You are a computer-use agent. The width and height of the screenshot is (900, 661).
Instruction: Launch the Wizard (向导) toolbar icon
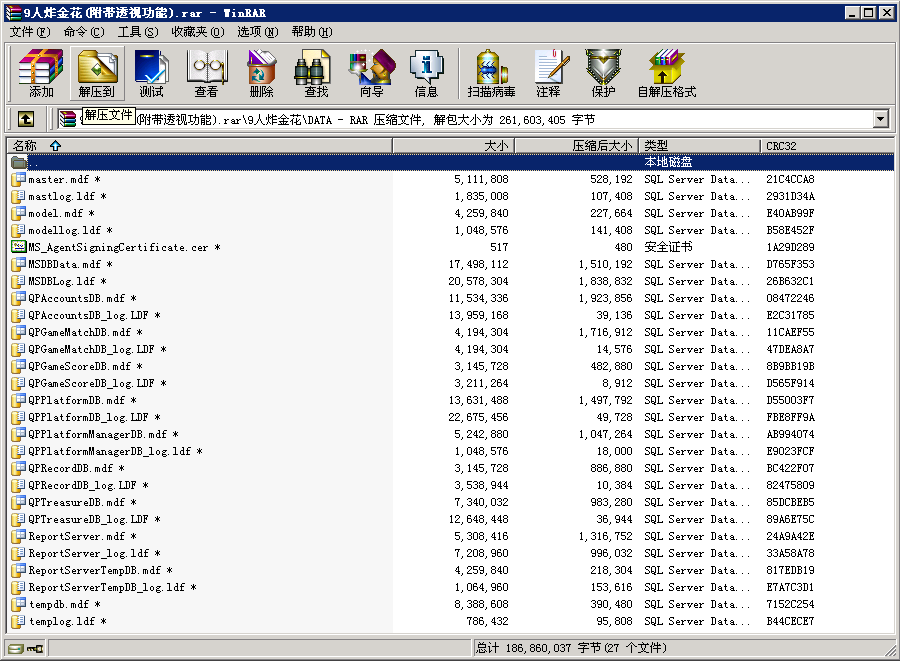click(x=371, y=73)
